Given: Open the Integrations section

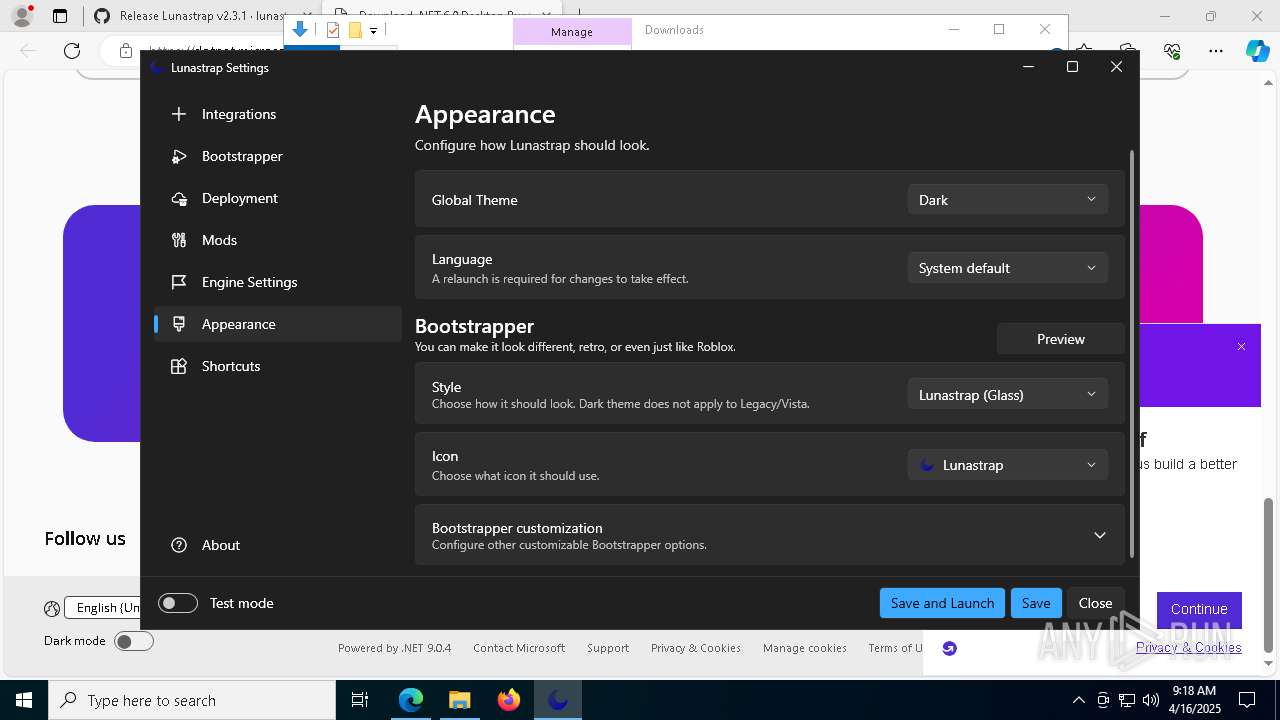Looking at the screenshot, I should [277, 114].
